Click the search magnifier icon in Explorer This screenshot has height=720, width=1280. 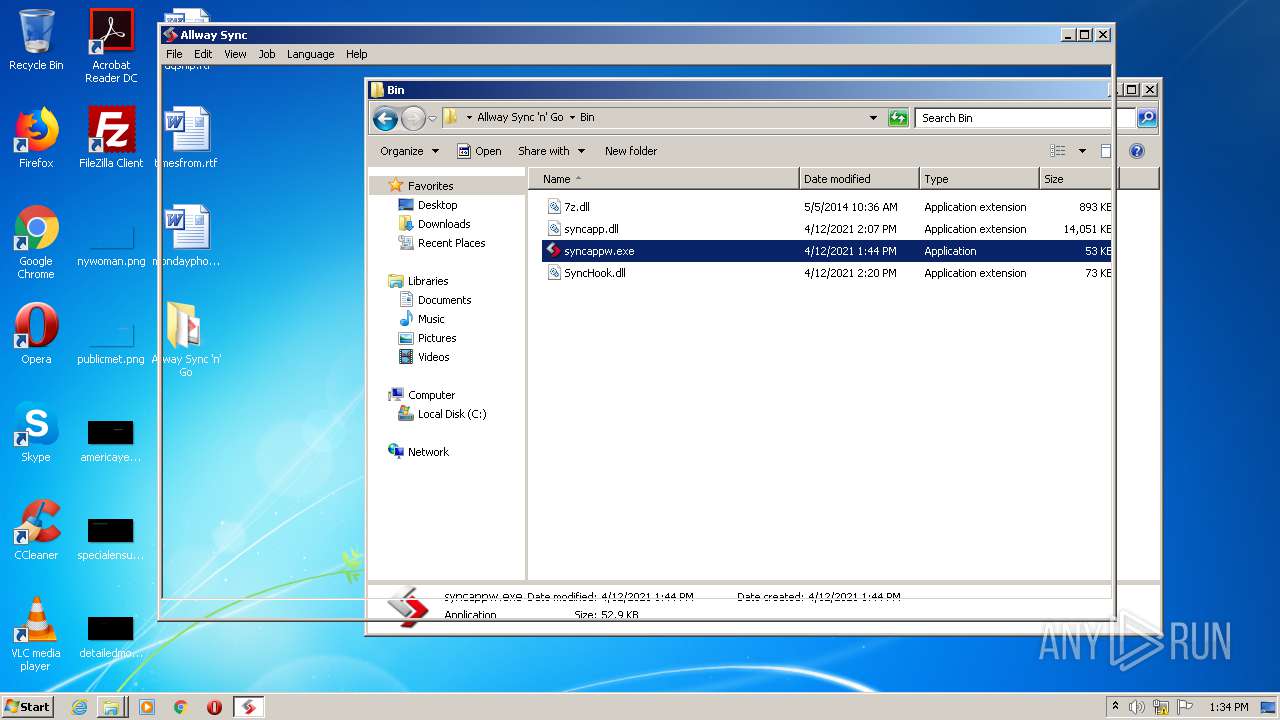(1147, 118)
